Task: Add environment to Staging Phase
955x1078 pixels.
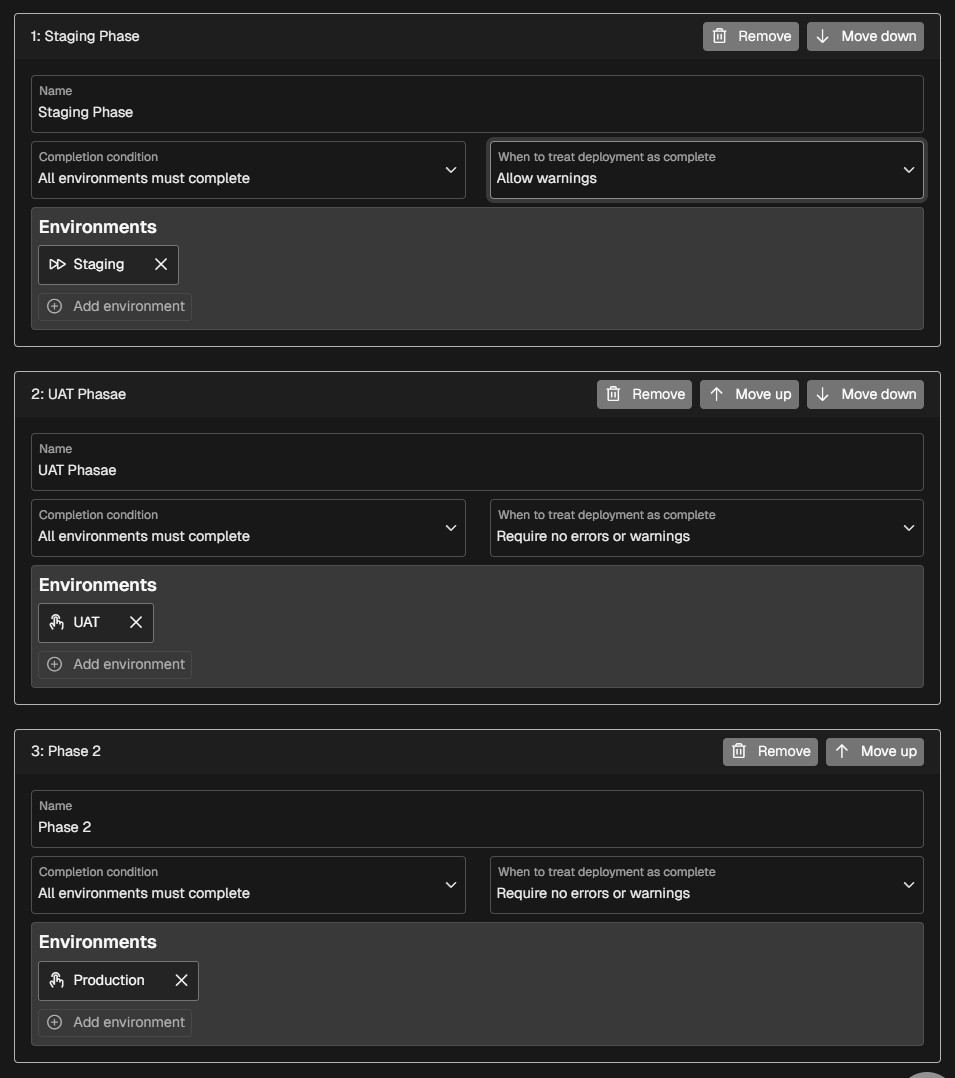Action: pyautogui.click(x=115, y=307)
